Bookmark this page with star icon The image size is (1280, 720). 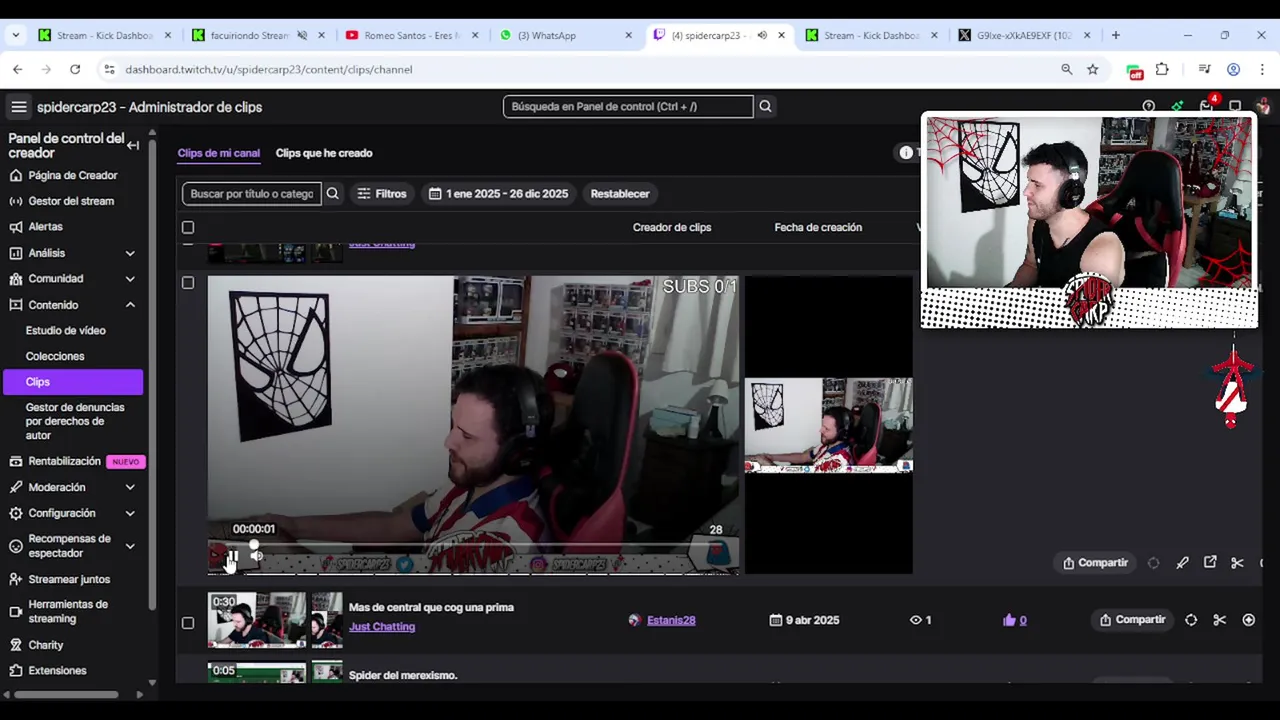tap(1093, 69)
